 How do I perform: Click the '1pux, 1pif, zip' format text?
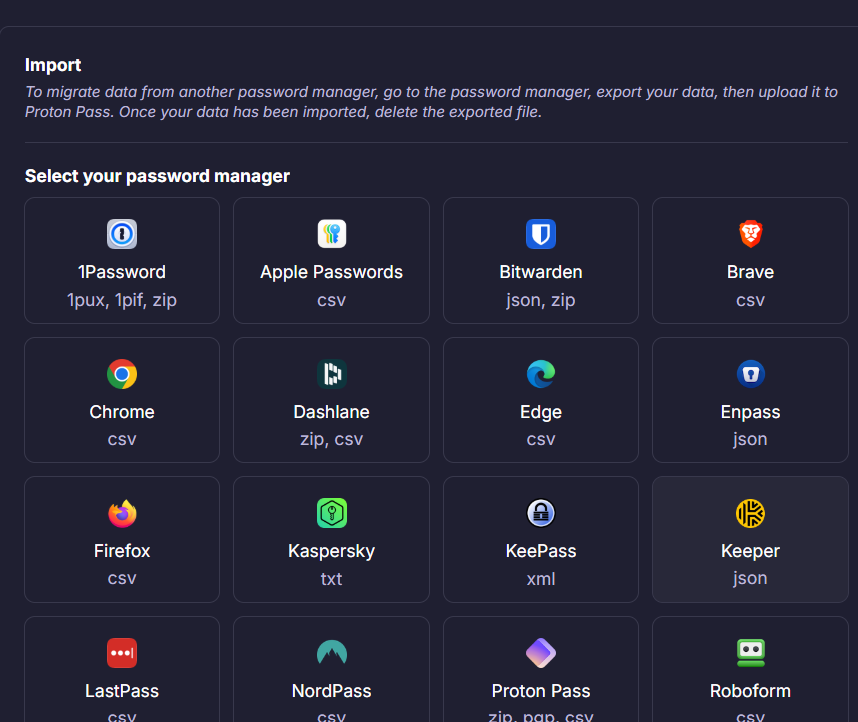[x=122, y=300]
